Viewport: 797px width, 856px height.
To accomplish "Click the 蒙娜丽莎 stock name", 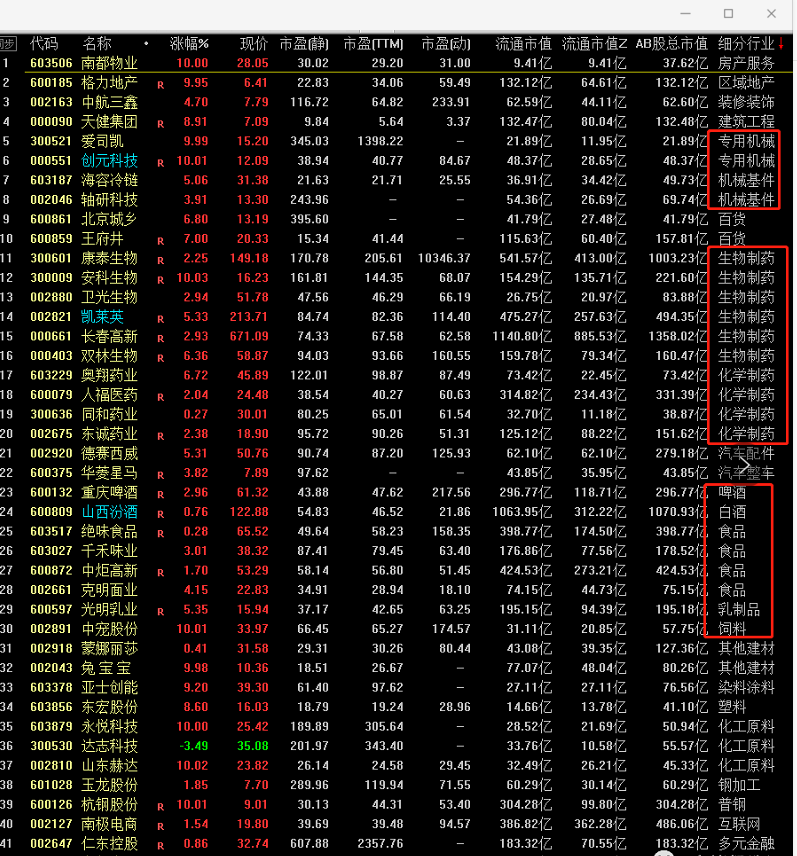I will coord(109,649).
